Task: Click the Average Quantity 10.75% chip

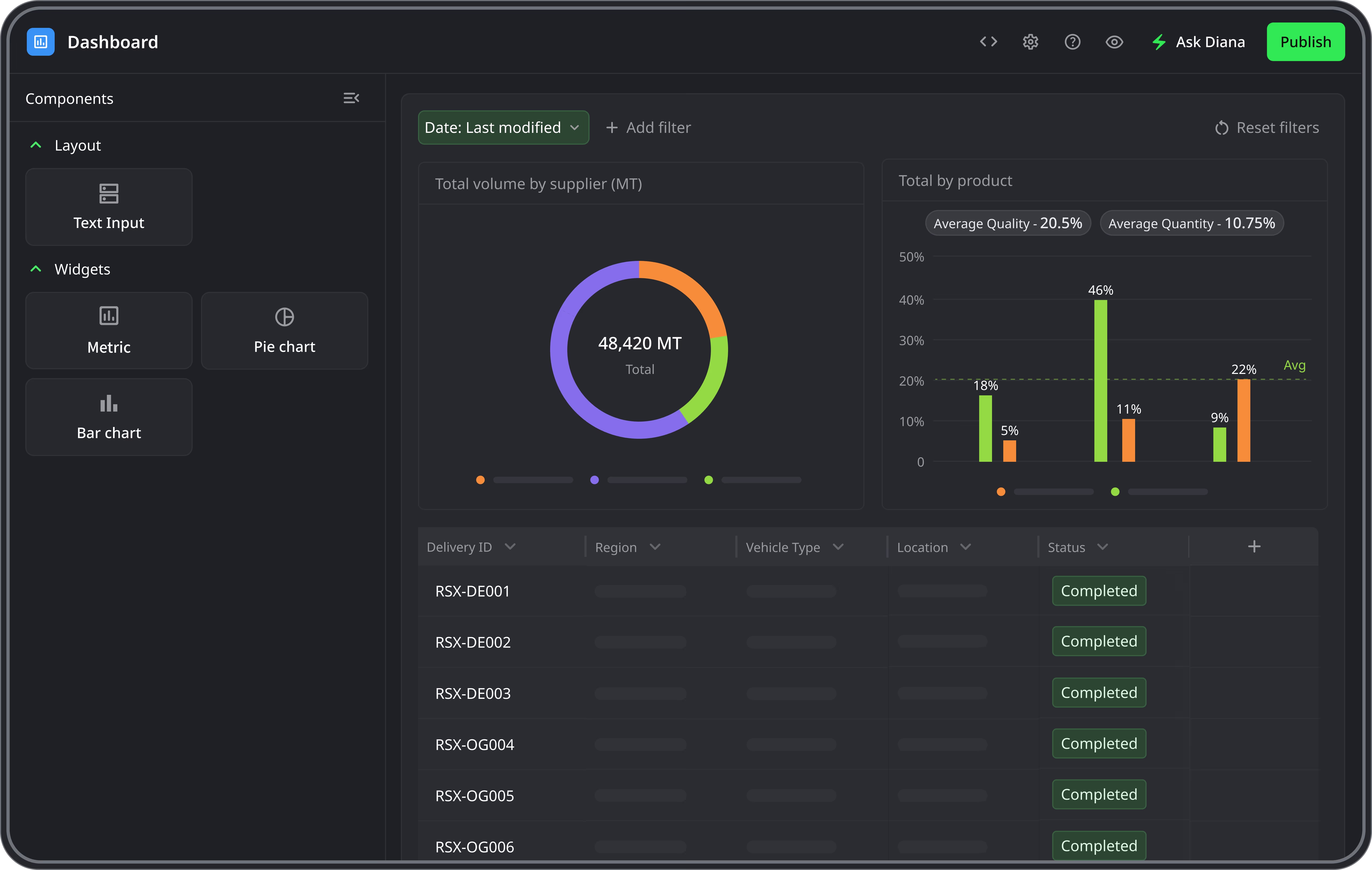Action: coord(1191,223)
